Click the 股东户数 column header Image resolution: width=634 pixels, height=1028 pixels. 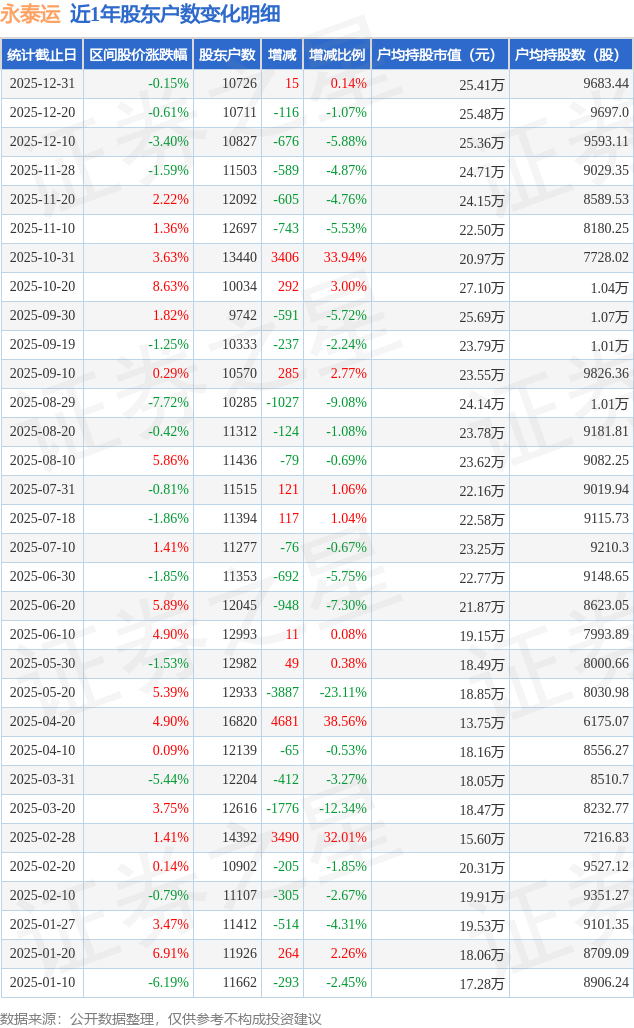coord(227,55)
